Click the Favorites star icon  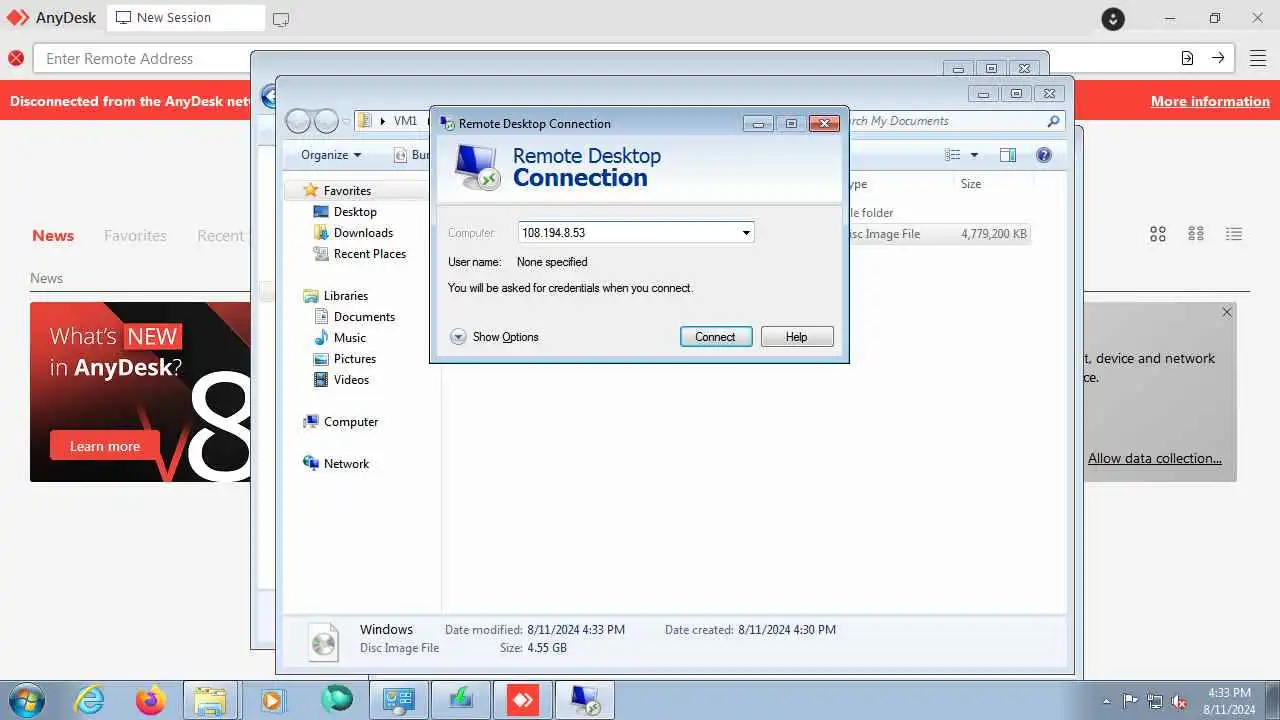(311, 190)
